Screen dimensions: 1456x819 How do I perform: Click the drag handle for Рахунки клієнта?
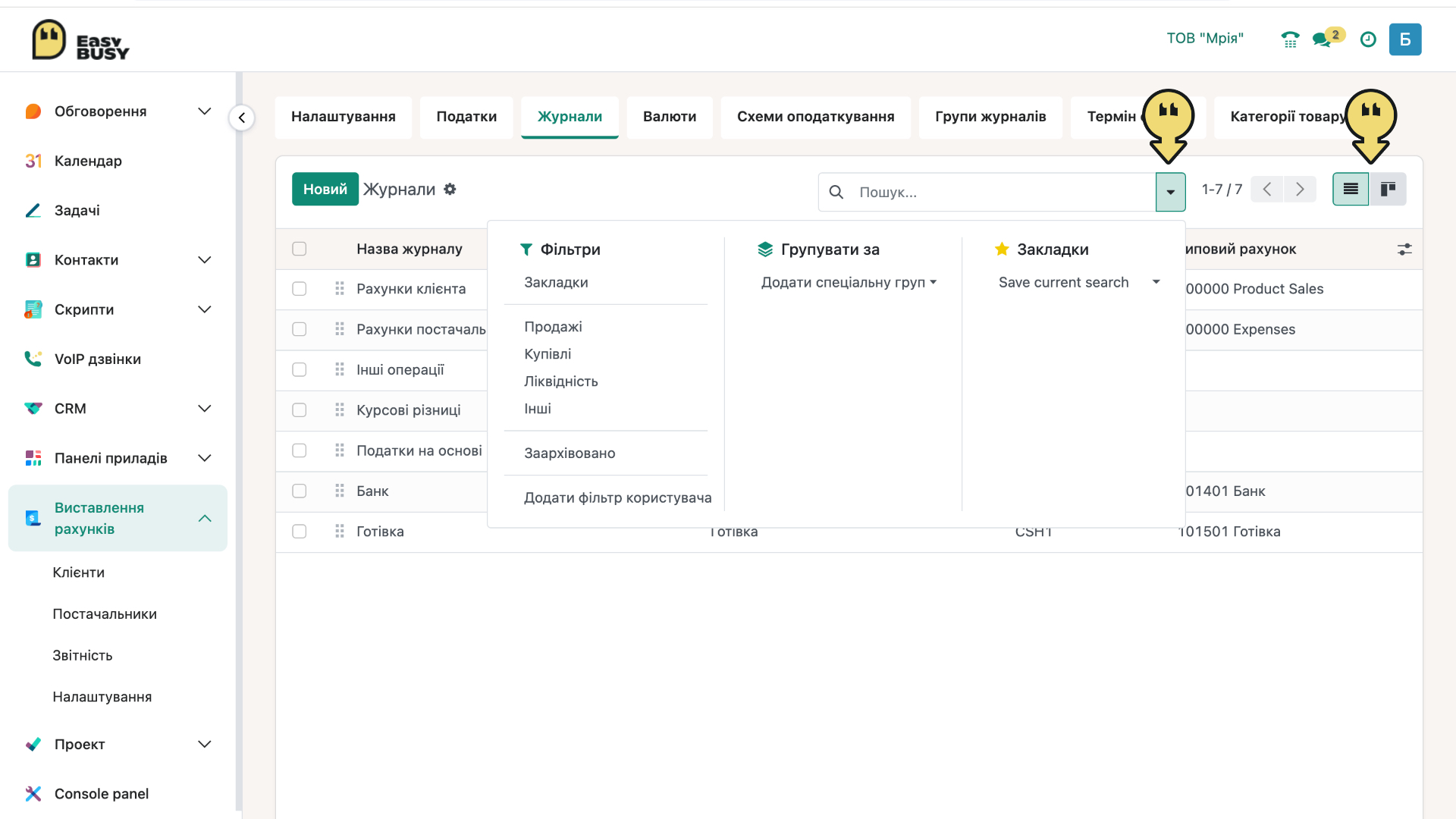340,288
